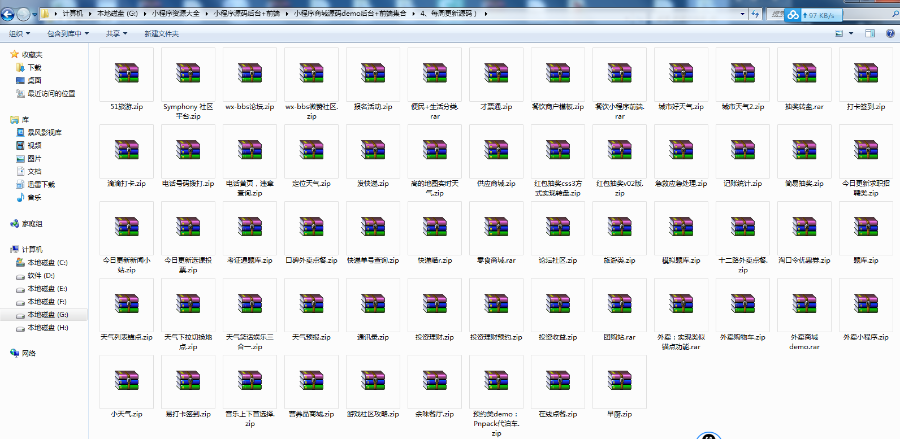Change the view with the views button
900x439 pixels.
[x=839, y=34]
